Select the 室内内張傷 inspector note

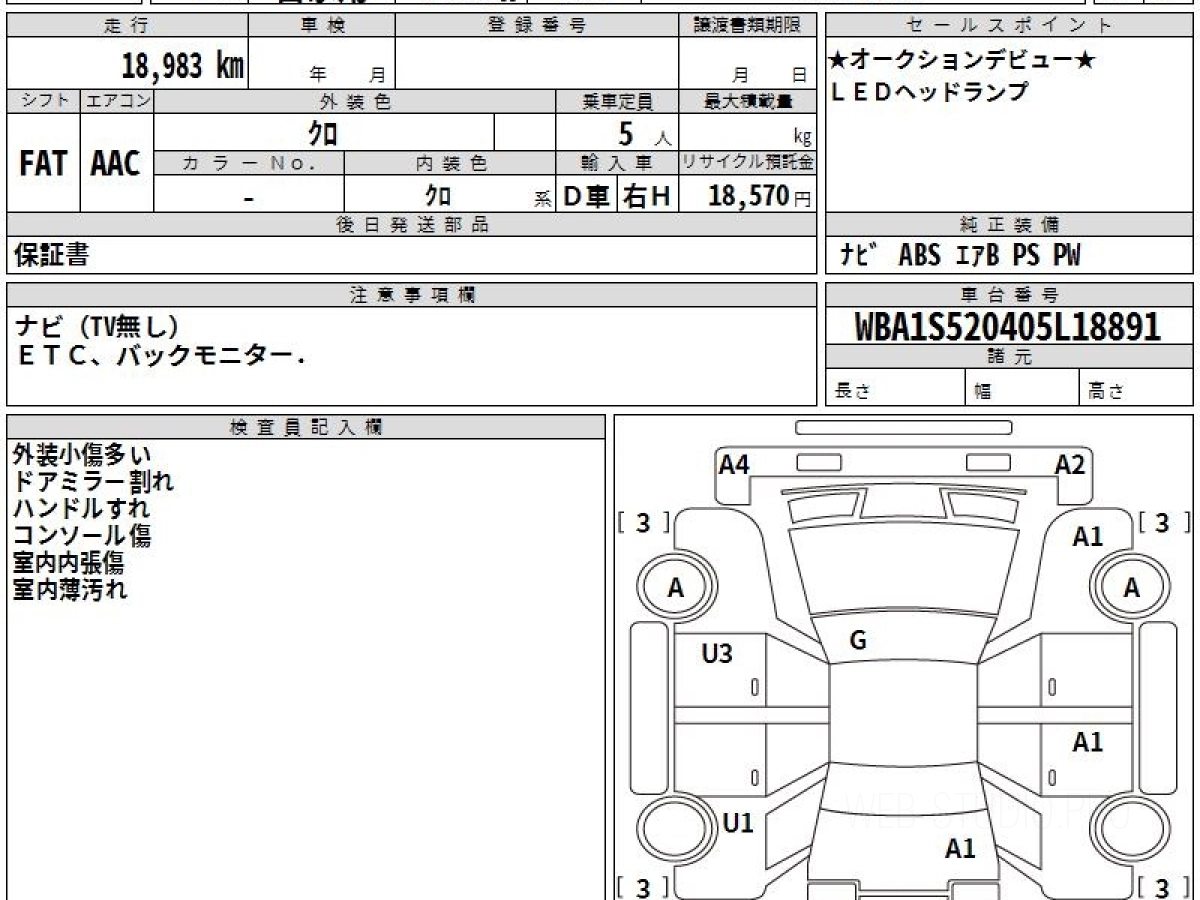(x=68, y=563)
